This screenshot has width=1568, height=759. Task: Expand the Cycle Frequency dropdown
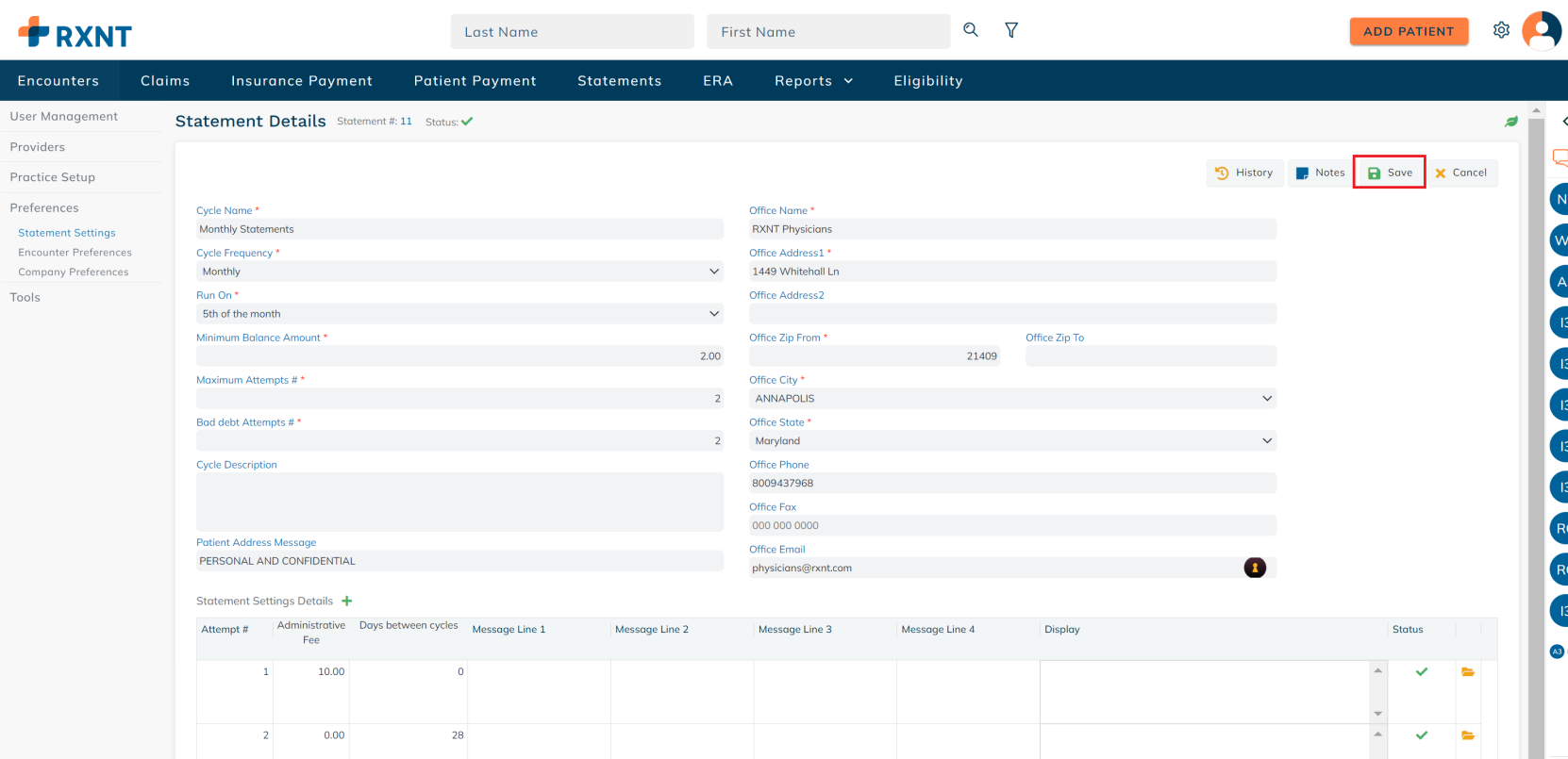[459, 272]
